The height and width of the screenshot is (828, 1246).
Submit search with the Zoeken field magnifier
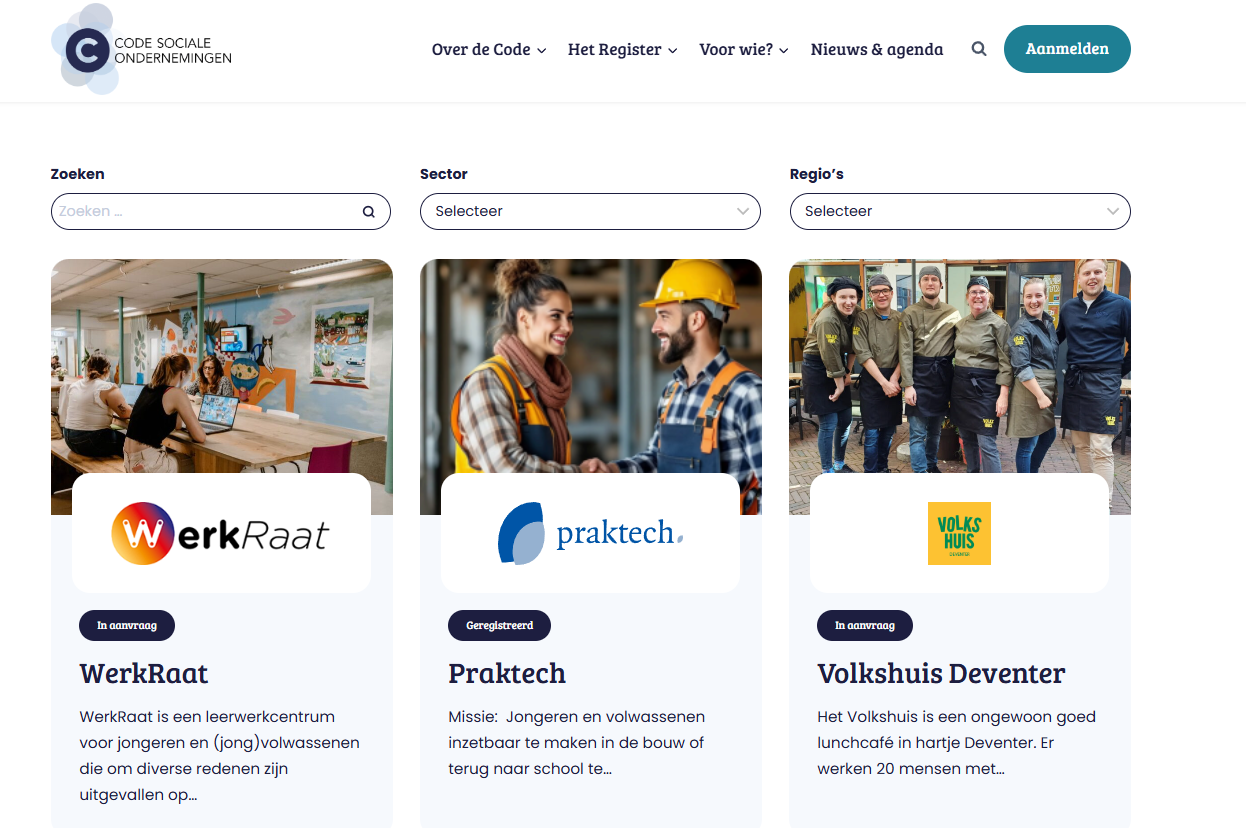(x=369, y=212)
